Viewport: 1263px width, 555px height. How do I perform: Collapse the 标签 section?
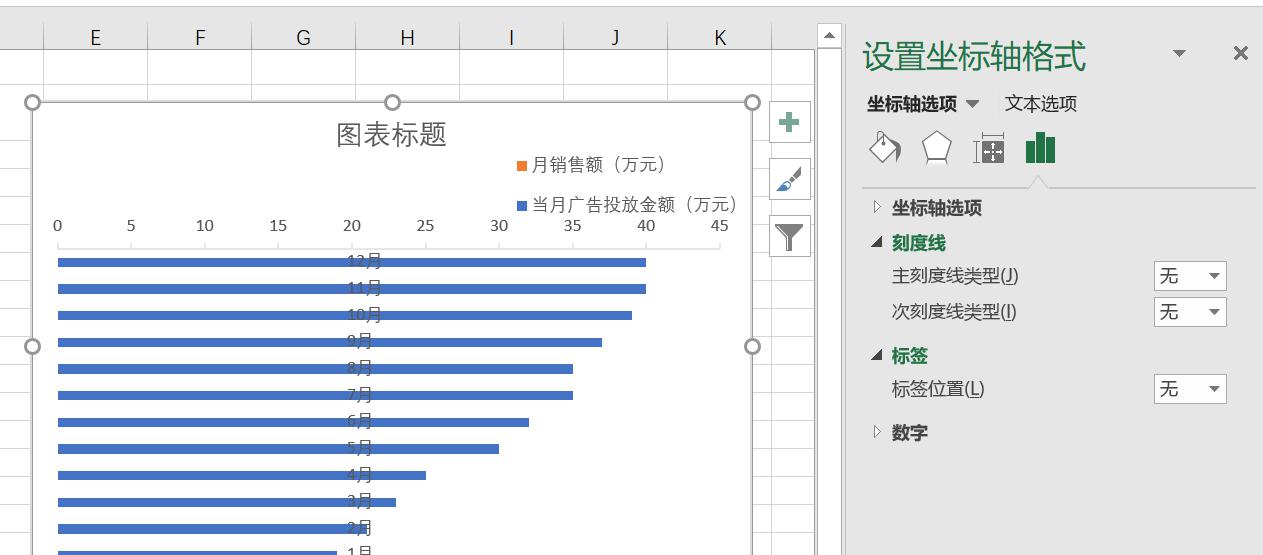pos(877,355)
